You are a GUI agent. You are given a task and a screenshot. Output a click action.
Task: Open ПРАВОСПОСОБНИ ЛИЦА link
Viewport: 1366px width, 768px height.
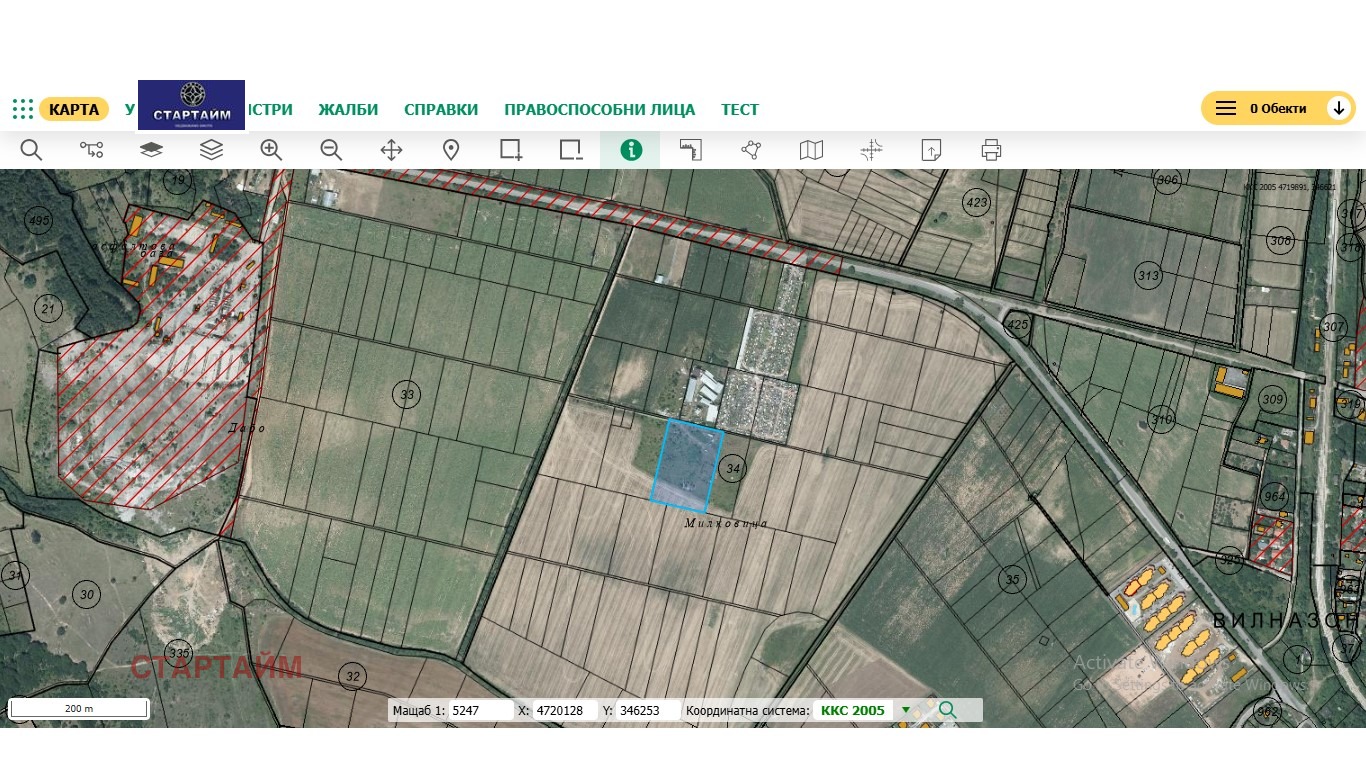(x=600, y=110)
